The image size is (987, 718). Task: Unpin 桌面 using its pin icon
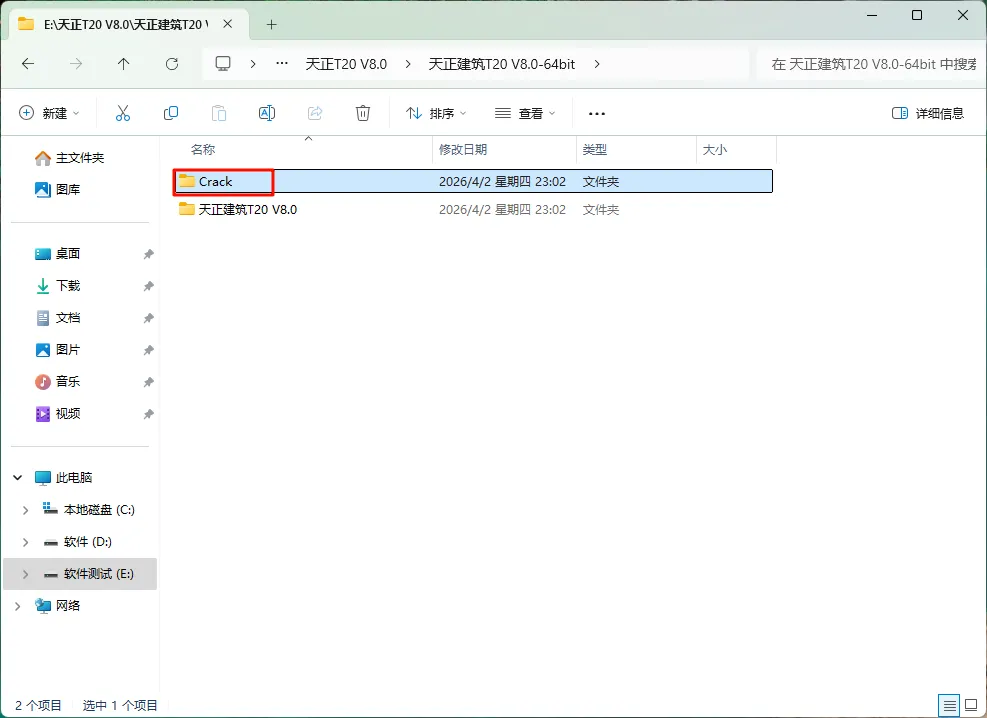(x=149, y=254)
